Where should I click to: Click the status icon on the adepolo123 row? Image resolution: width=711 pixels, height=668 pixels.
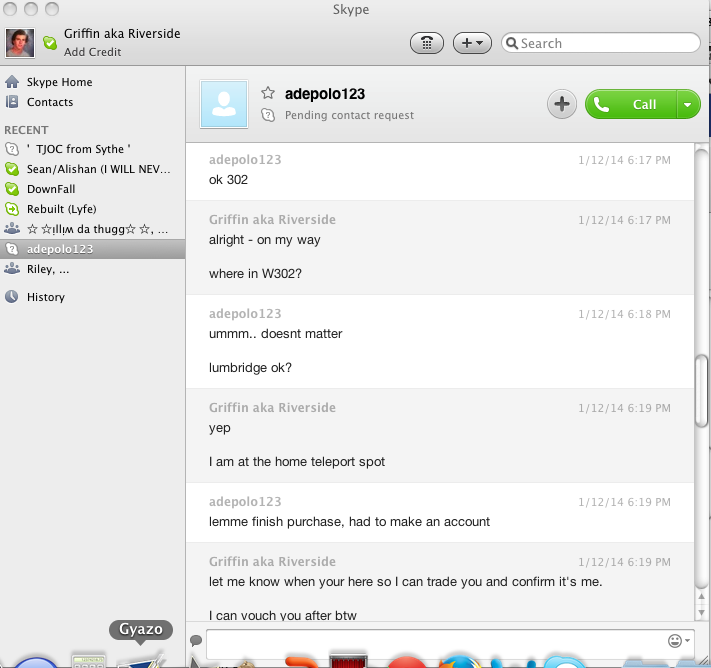[12, 249]
